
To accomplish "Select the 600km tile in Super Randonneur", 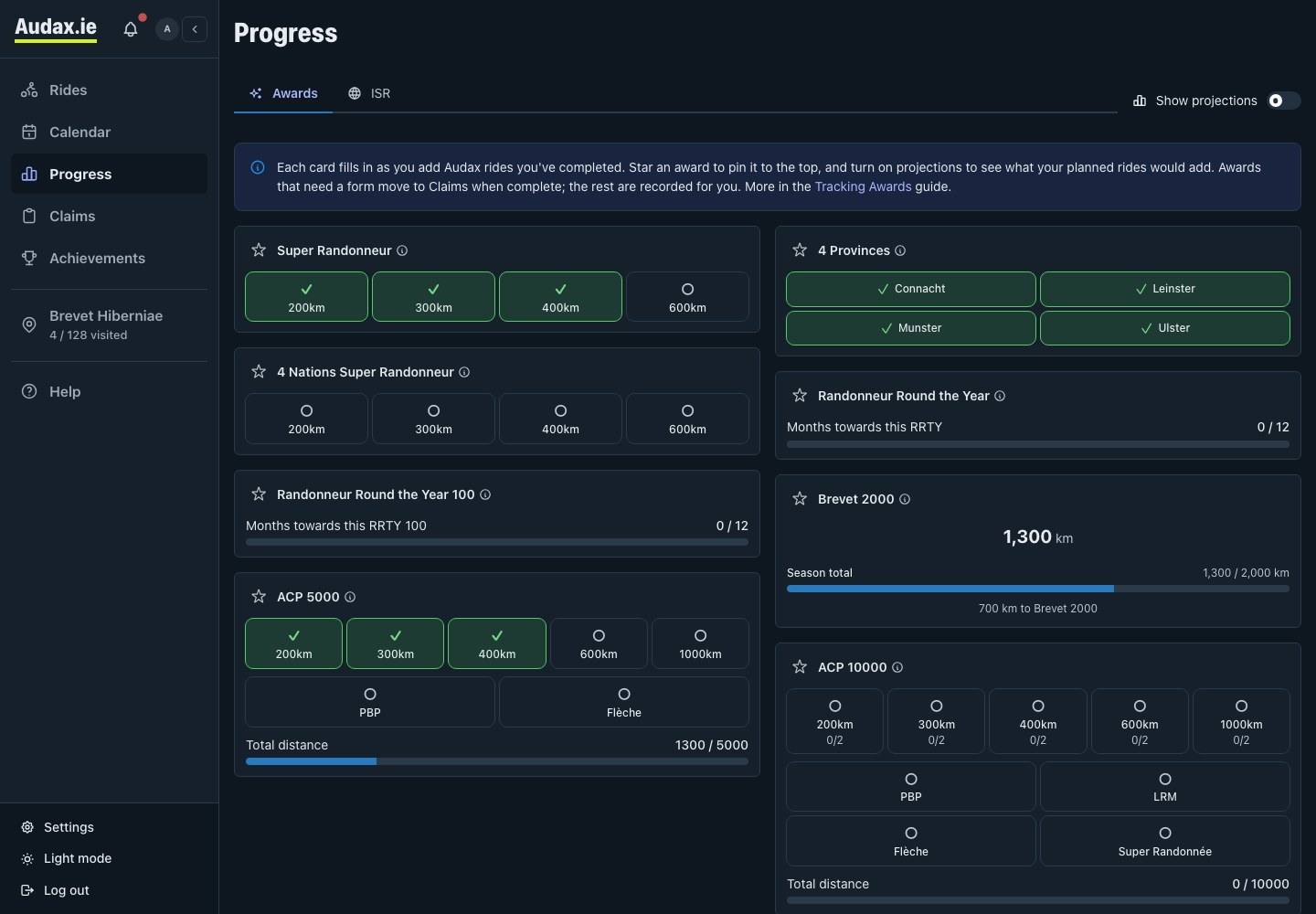I will coord(687,297).
